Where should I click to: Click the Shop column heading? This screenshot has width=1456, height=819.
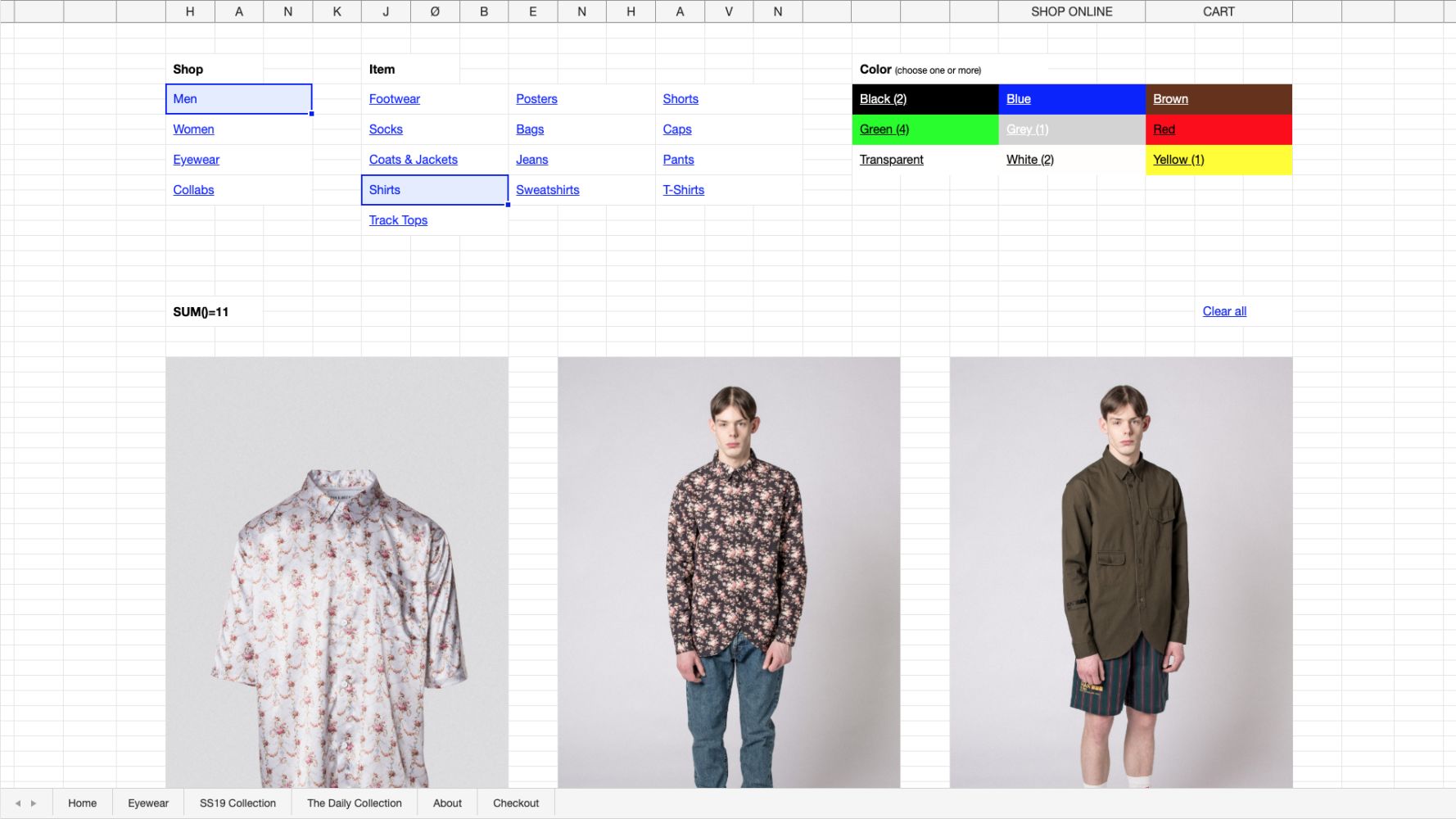(x=188, y=70)
